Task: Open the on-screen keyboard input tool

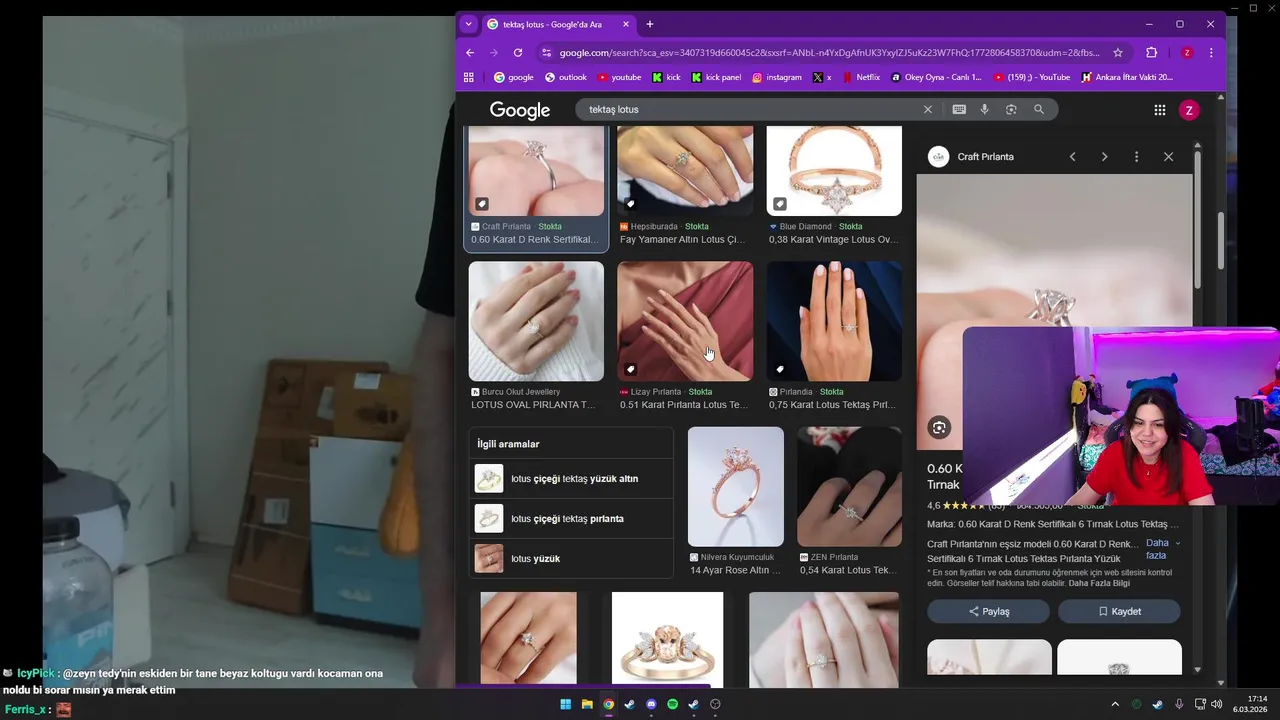Action: click(959, 110)
